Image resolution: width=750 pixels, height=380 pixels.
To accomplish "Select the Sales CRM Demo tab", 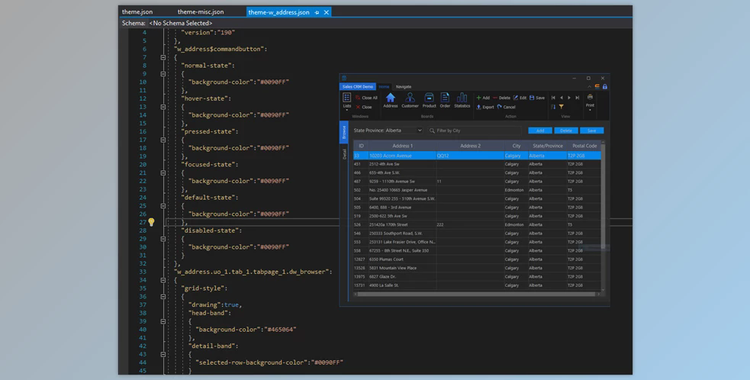I will coord(358,87).
